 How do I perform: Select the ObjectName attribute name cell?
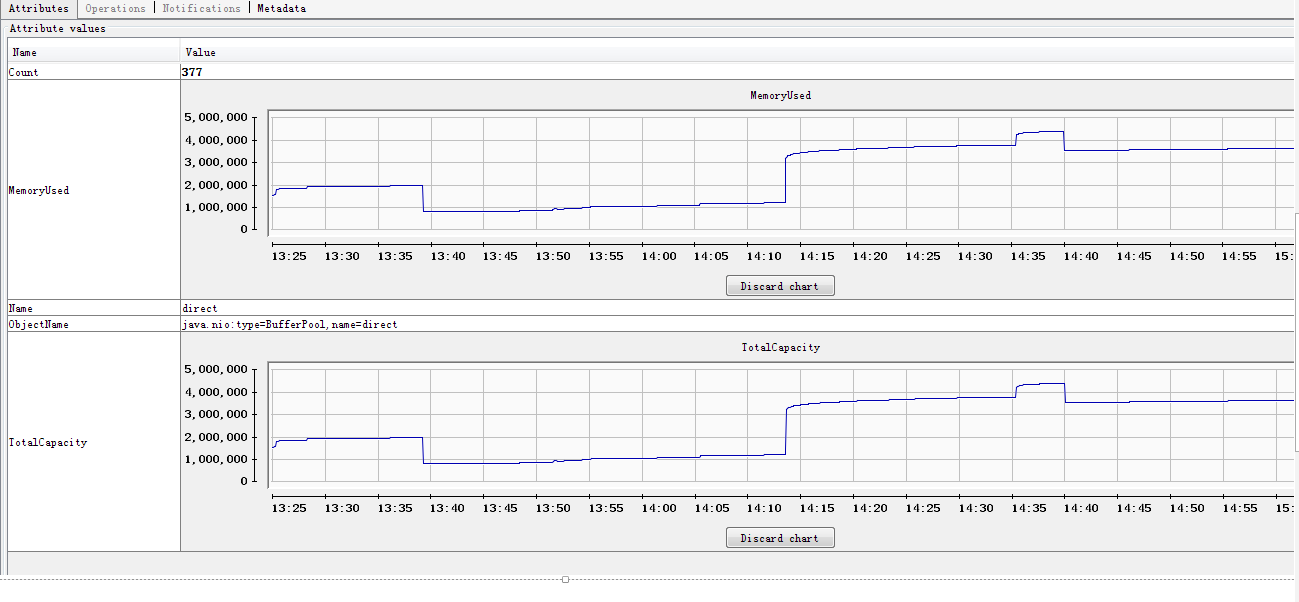[x=94, y=324]
